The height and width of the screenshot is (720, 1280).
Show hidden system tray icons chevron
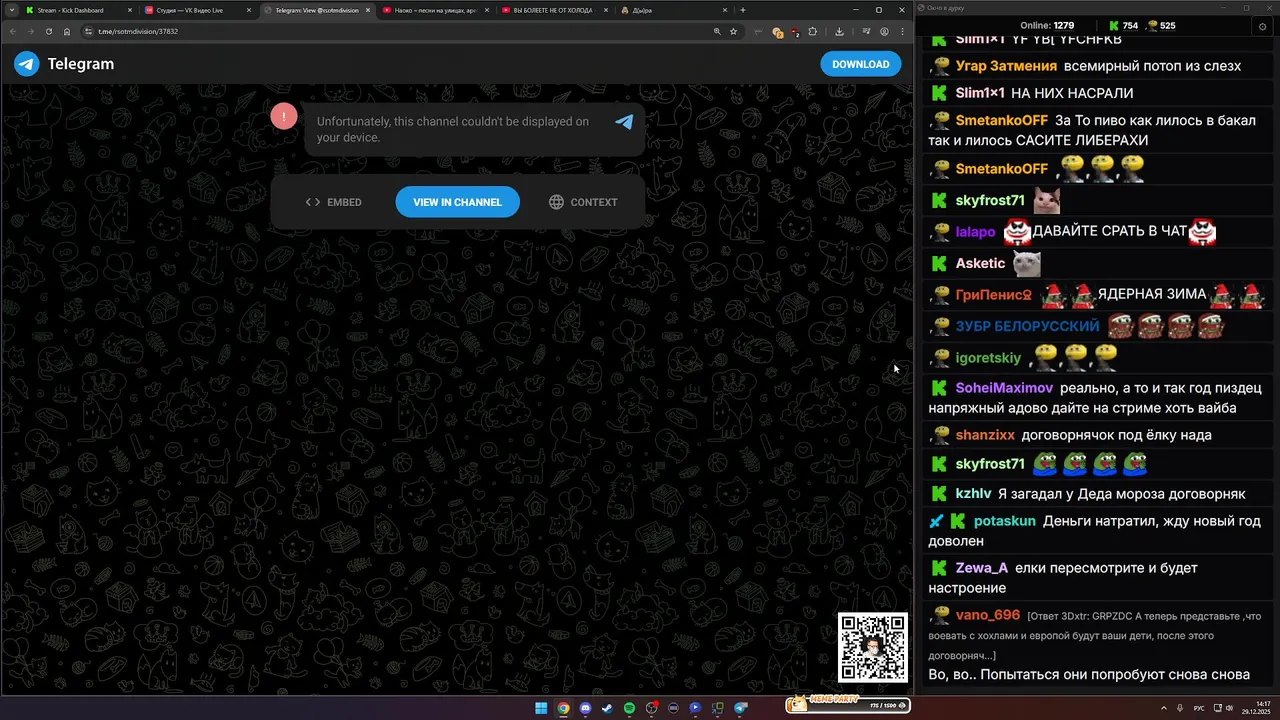coord(1164,708)
